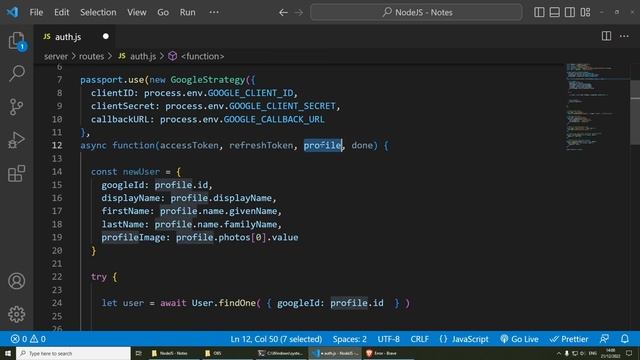Open the Extensions view
The height and width of the screenshot is (360, 640).
pos(16,173)
